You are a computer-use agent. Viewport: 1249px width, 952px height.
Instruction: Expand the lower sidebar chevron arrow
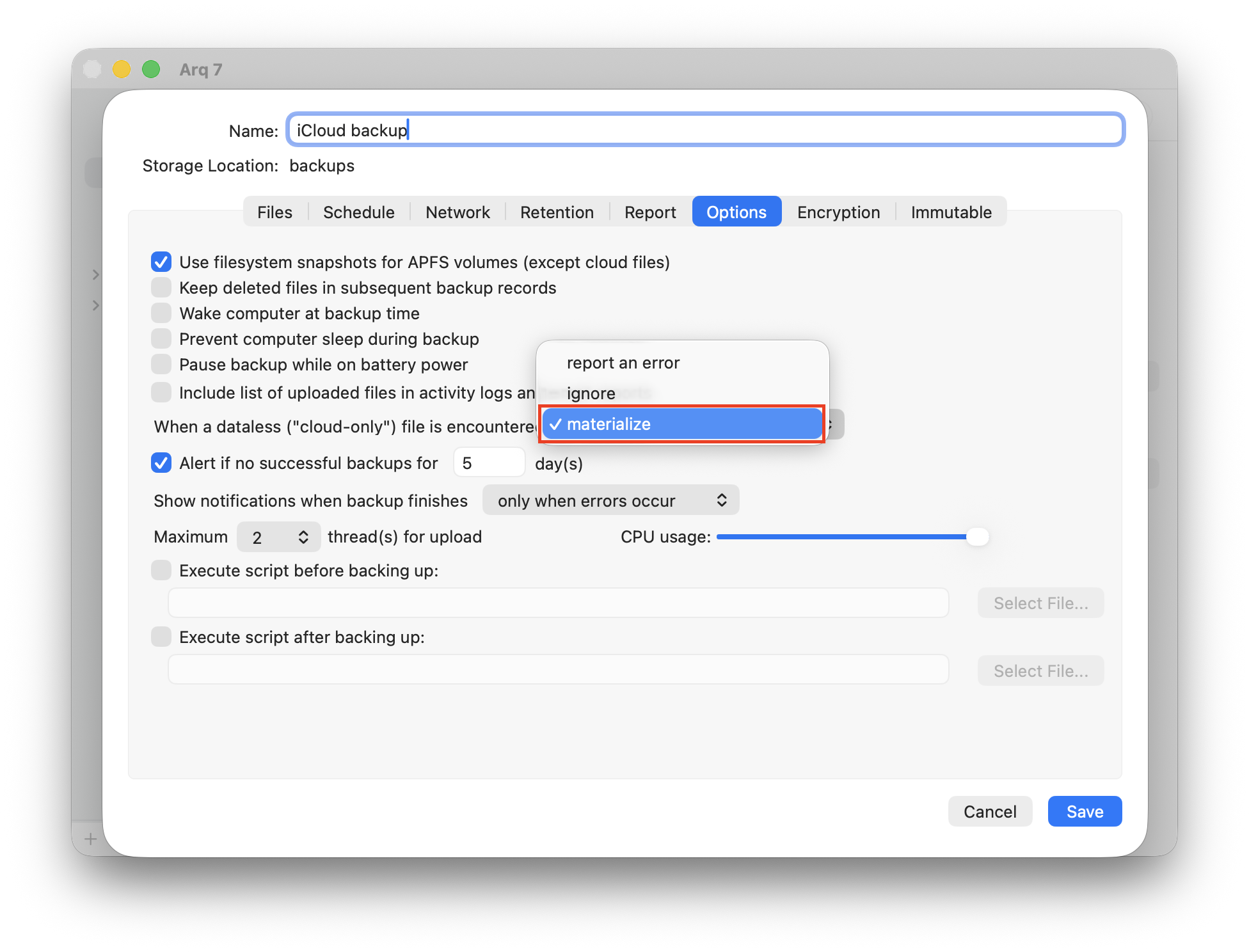(x=96, y=305)
